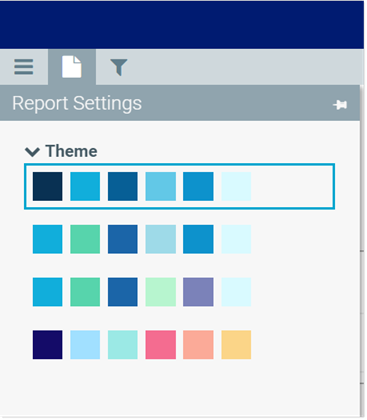Select the first blue theme palette row

click(179, 186)
